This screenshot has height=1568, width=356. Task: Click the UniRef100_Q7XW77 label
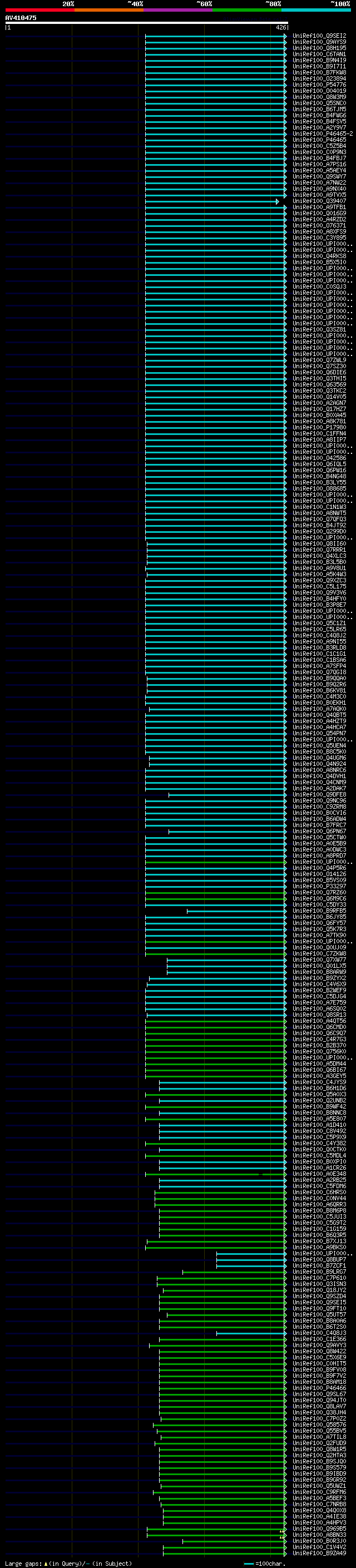[319, 960]
